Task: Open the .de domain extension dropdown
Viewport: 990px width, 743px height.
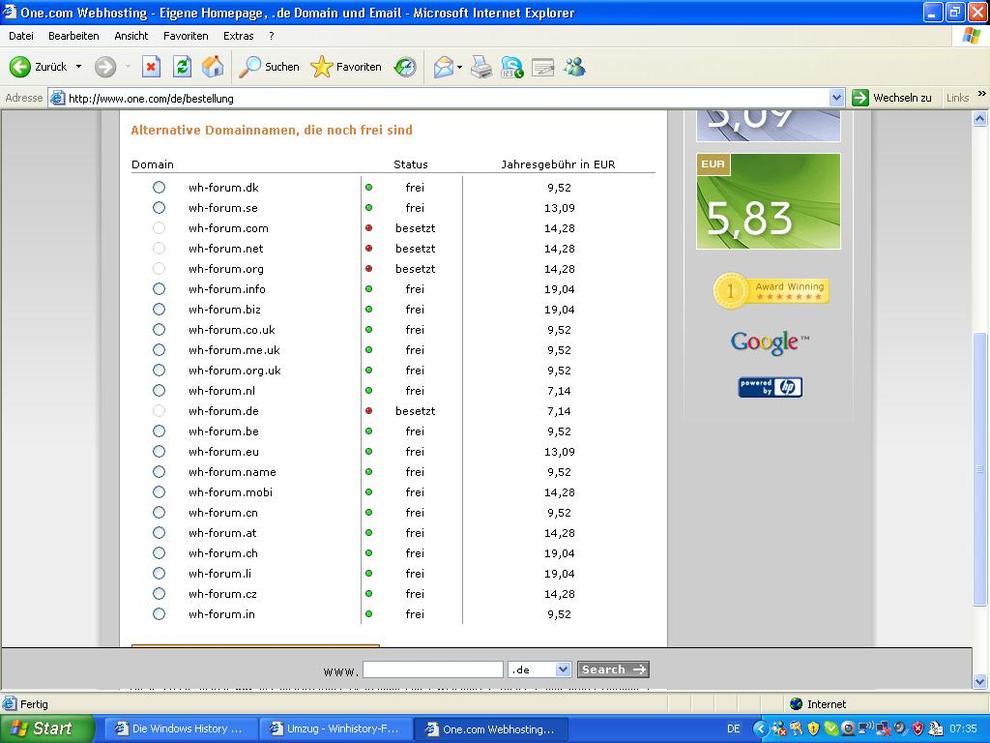Action: [x=562, y=670]
